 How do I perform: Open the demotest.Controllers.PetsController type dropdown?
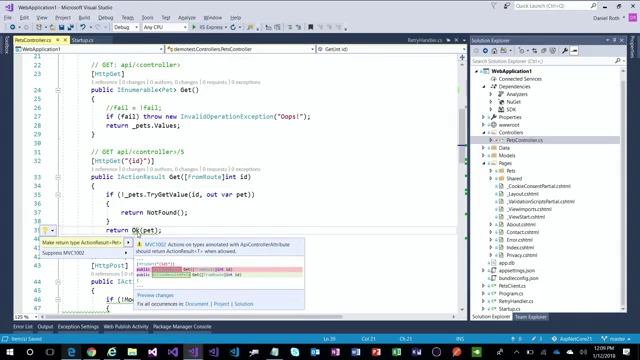pyautogui.click(x=241, y=49)
